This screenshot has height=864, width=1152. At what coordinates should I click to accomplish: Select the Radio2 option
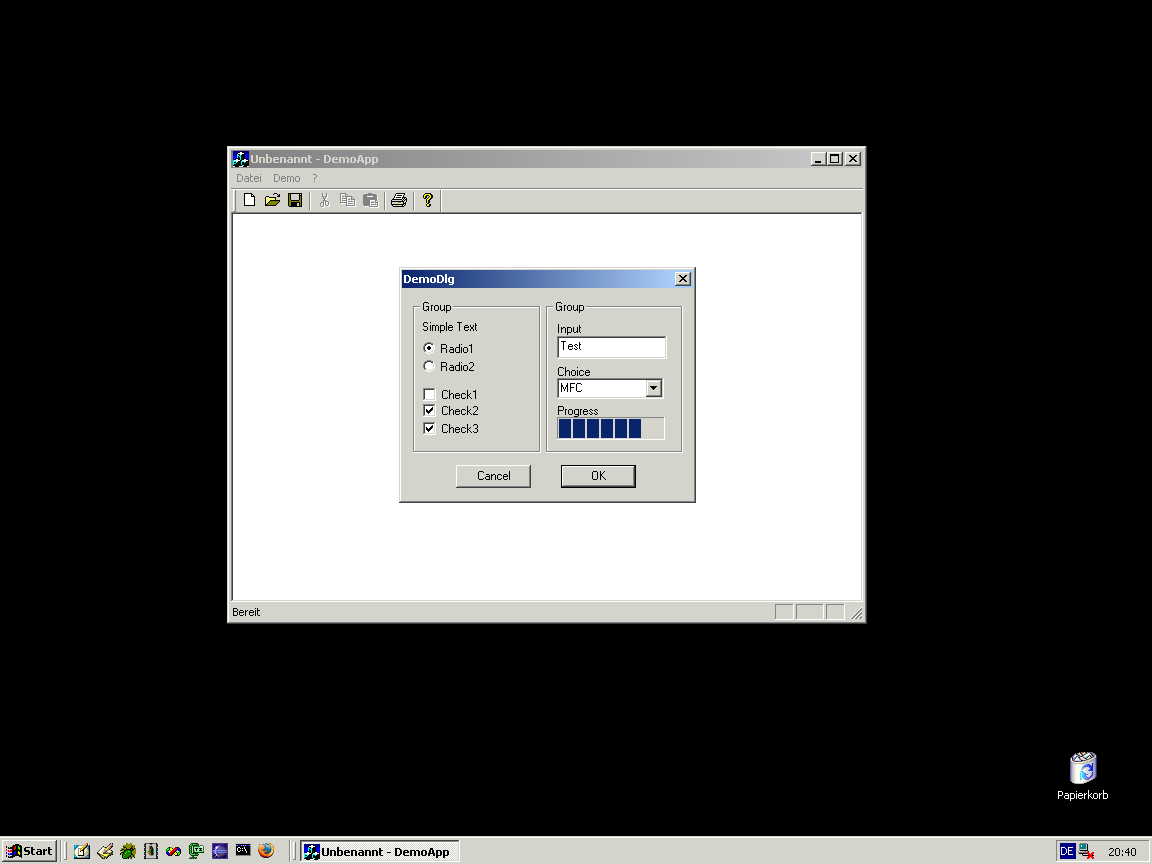coord(430,367)
